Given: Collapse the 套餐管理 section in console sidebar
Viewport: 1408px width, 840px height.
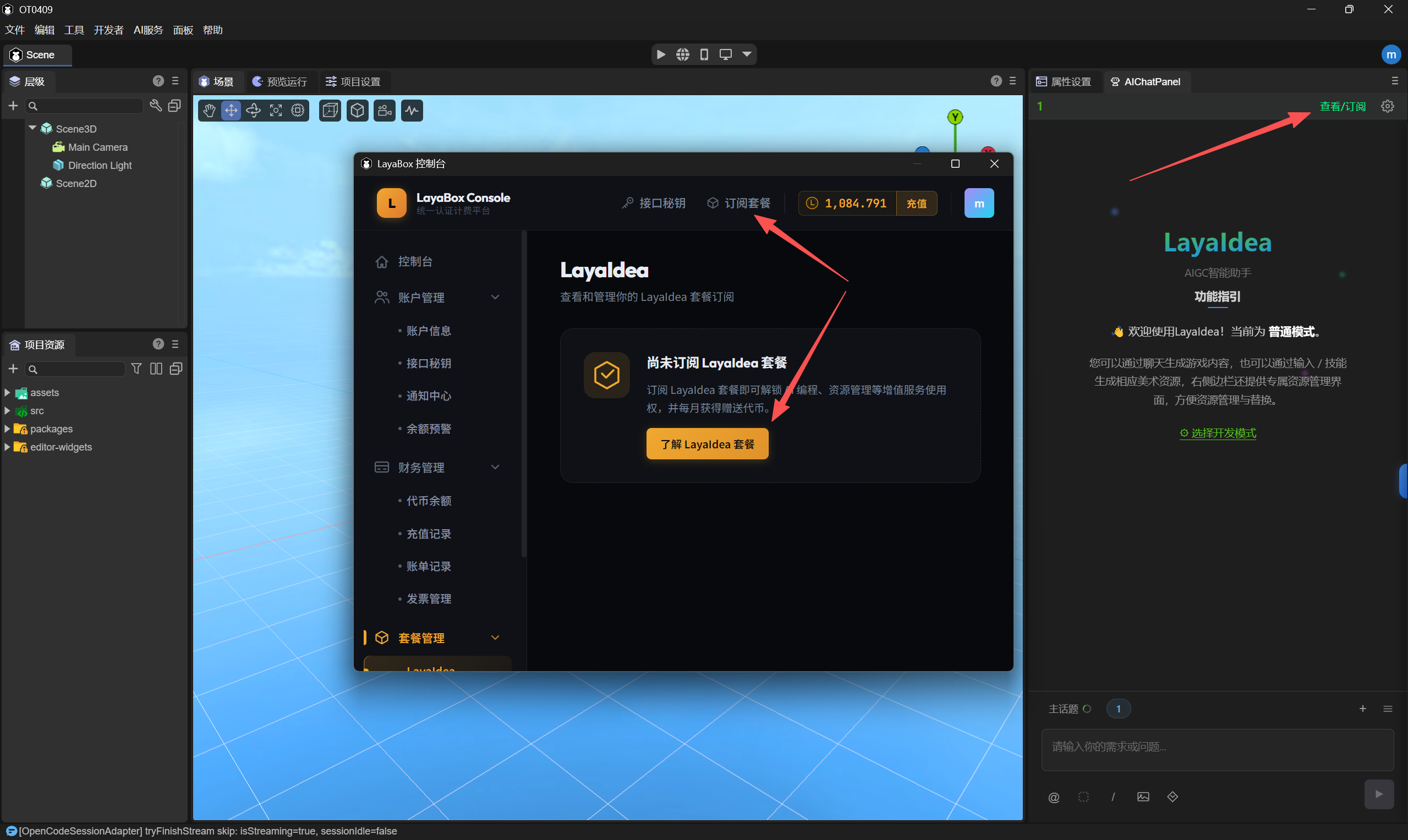Looking at the screenshot, I should tap(495, 638).
